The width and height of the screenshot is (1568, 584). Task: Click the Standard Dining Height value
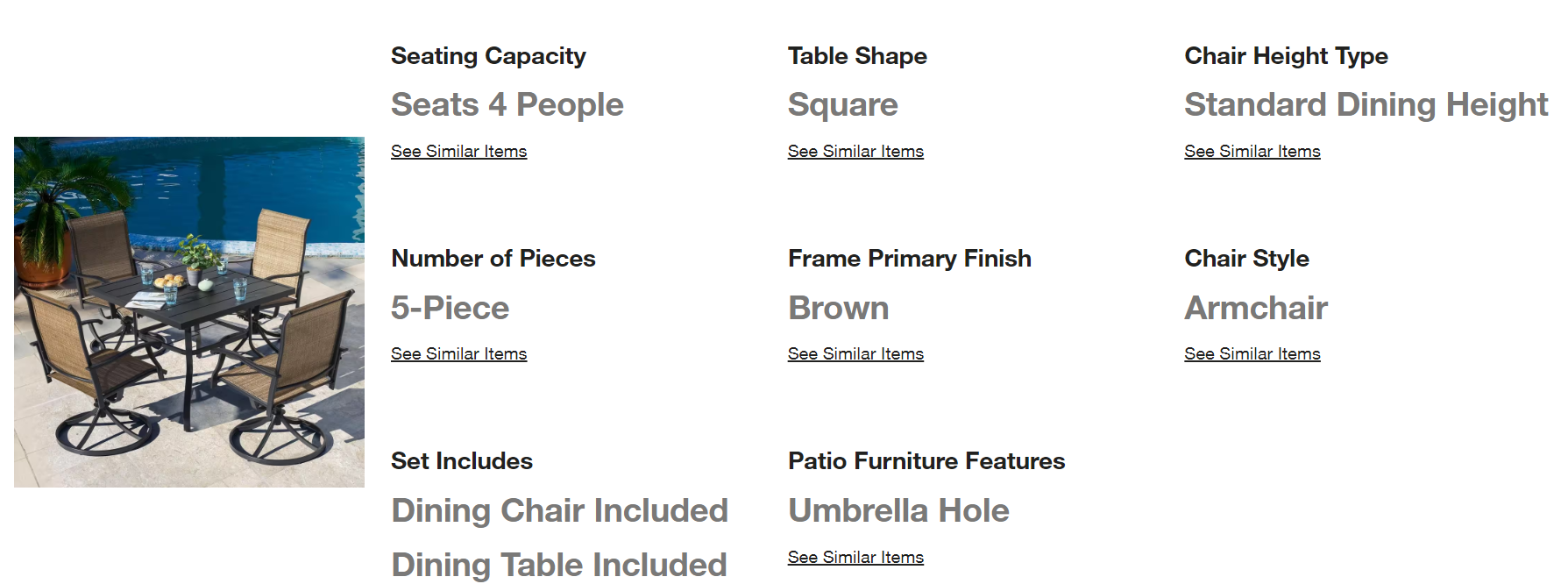[x=1366, y=104]
